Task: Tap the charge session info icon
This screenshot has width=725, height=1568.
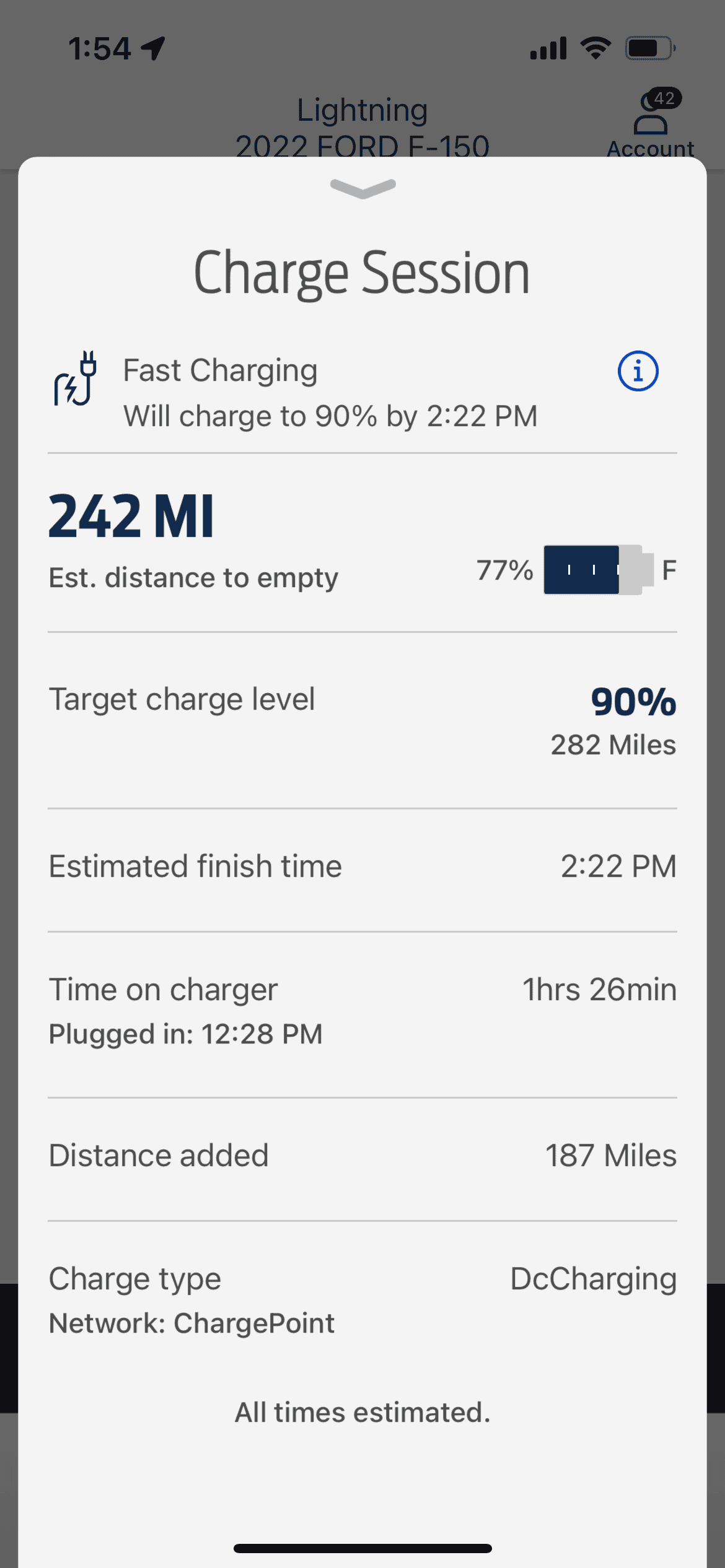Action: tap(638, 372)
